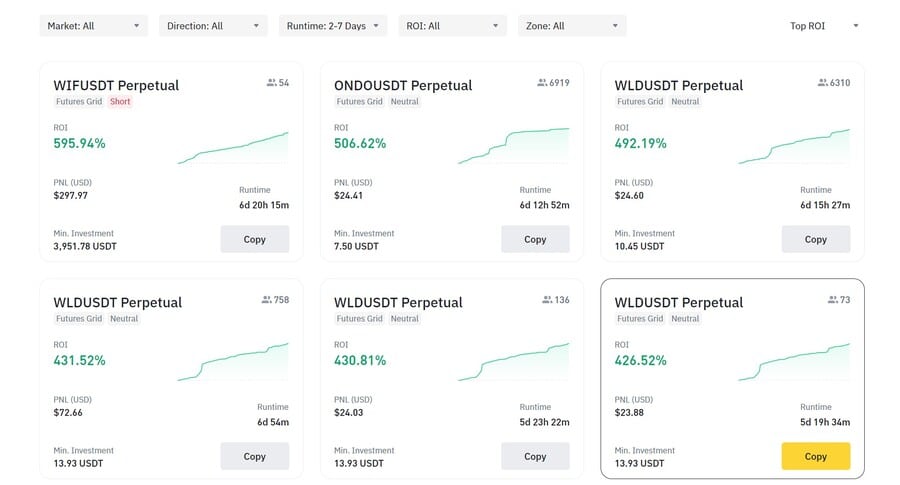
Task: Change the Top ROI sort order
Action: [824, 26]
